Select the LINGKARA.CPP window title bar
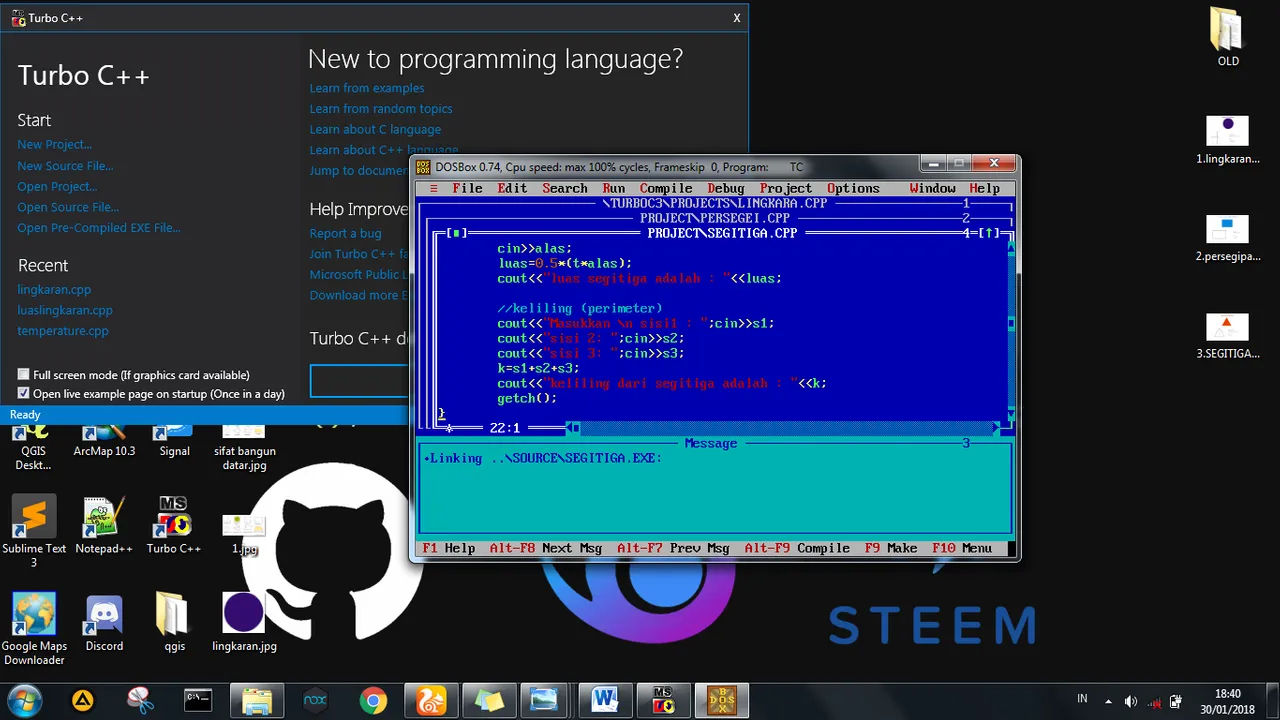The width and height of the screenshot is (1280, 720). pos(715,203)
